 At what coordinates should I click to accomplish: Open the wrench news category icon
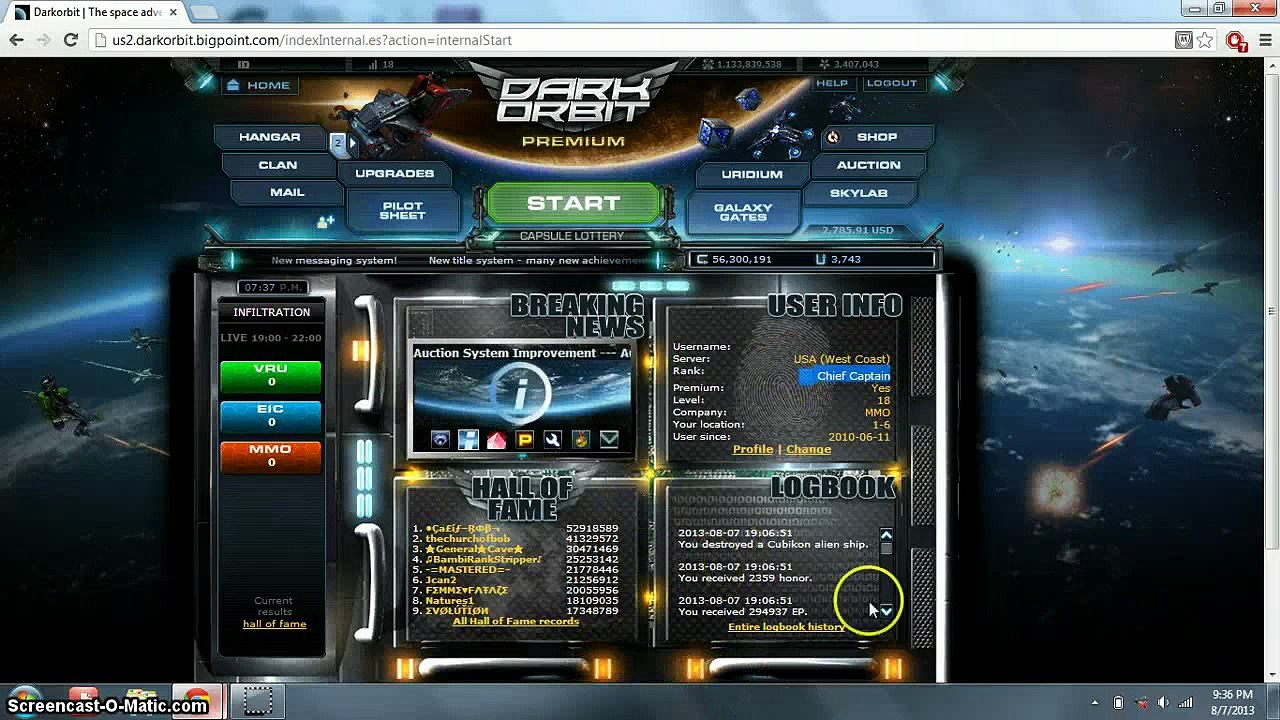552,439
